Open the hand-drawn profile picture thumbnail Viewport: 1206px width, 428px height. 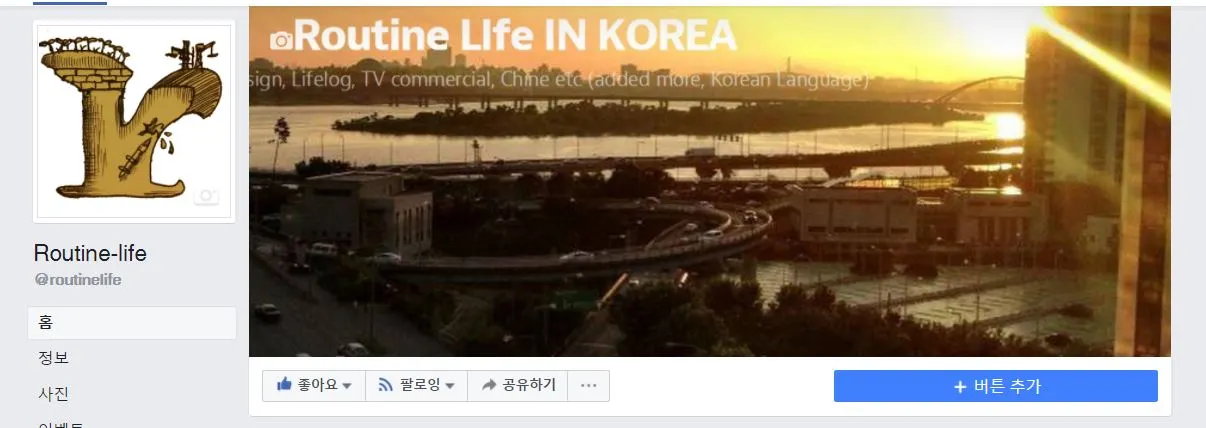134,122
